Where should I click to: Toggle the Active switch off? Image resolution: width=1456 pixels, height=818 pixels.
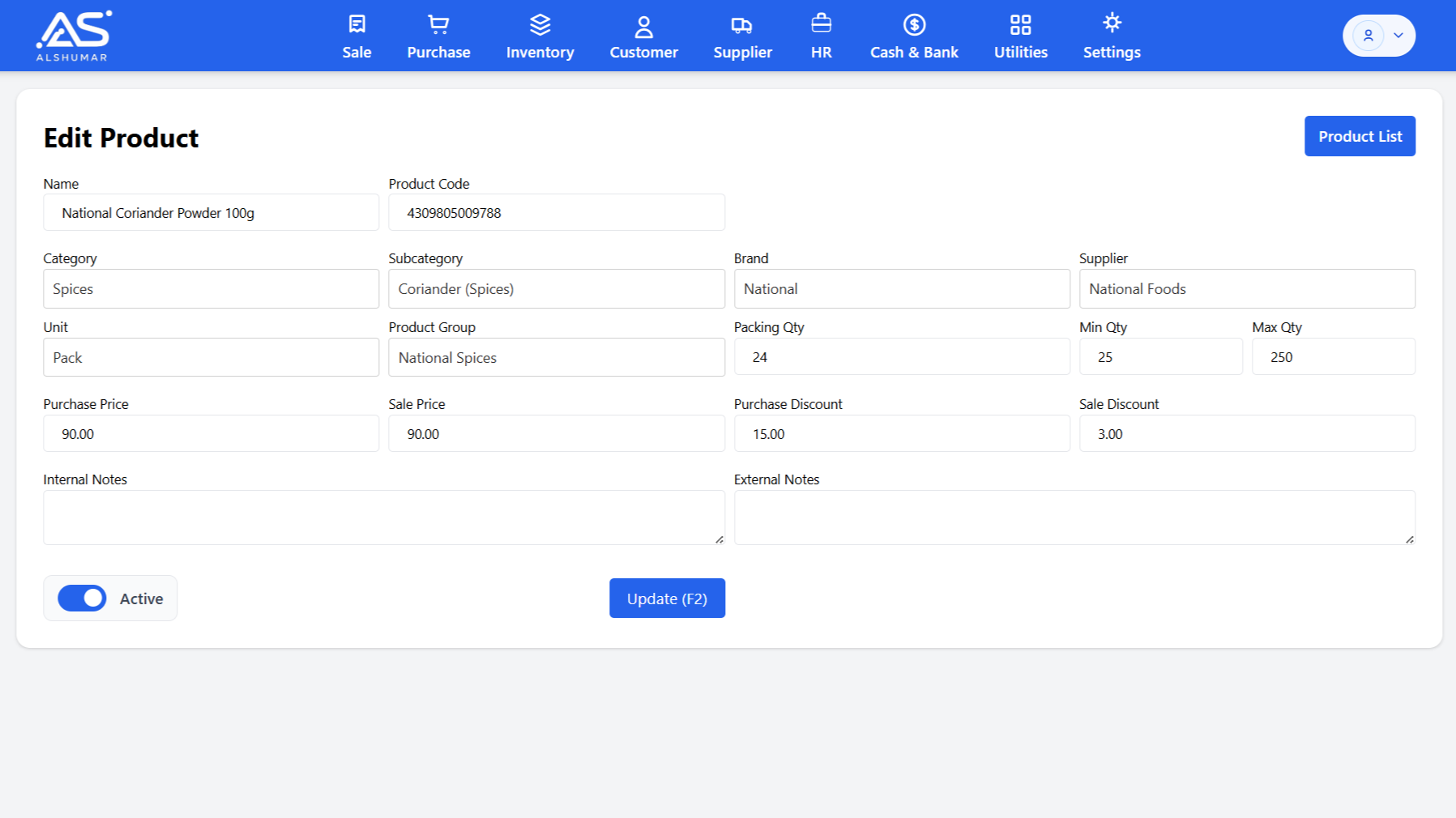[x=81, y=598]
